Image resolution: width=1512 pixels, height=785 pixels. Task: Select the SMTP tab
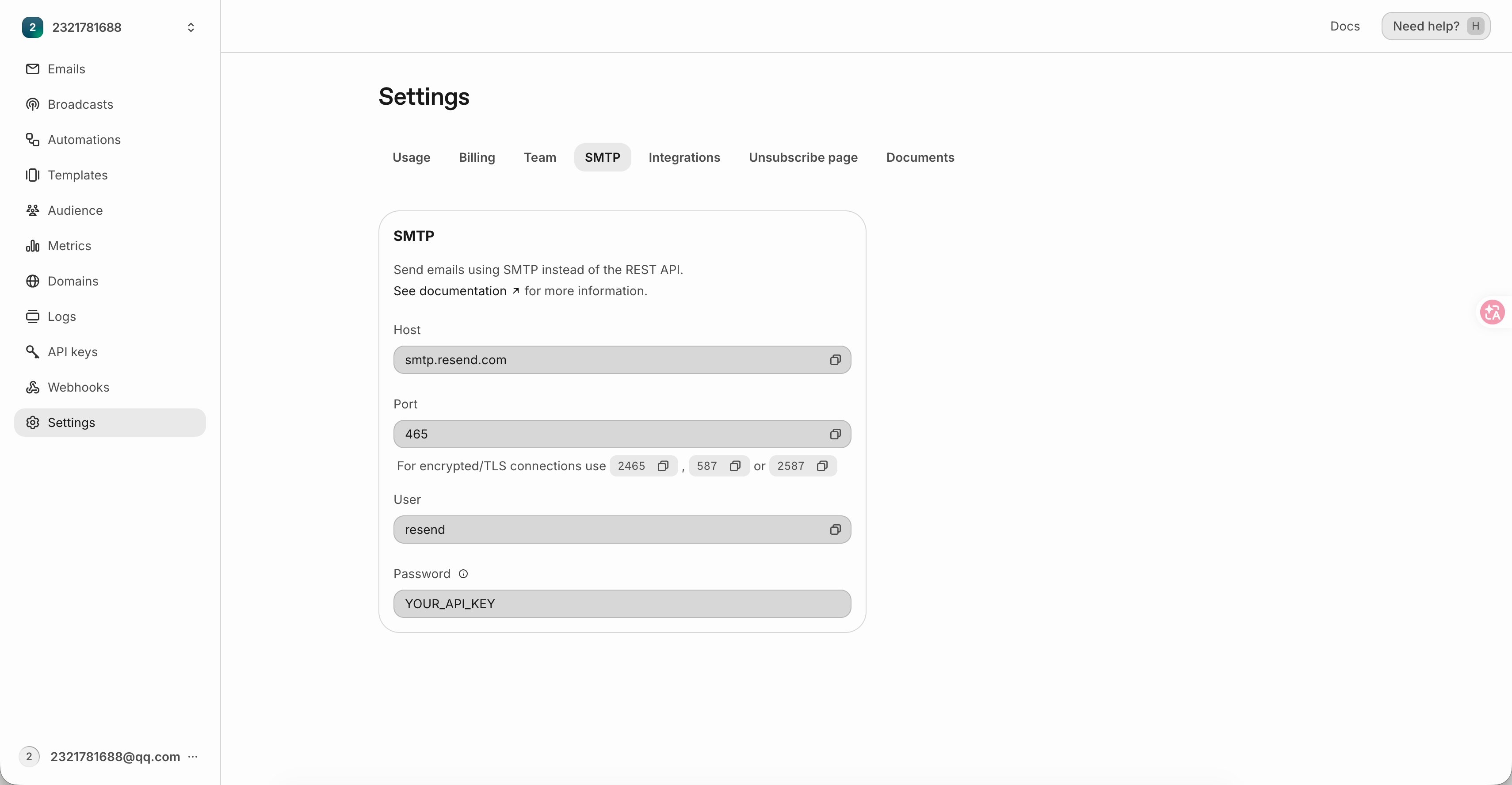click(x=602, y=157)
